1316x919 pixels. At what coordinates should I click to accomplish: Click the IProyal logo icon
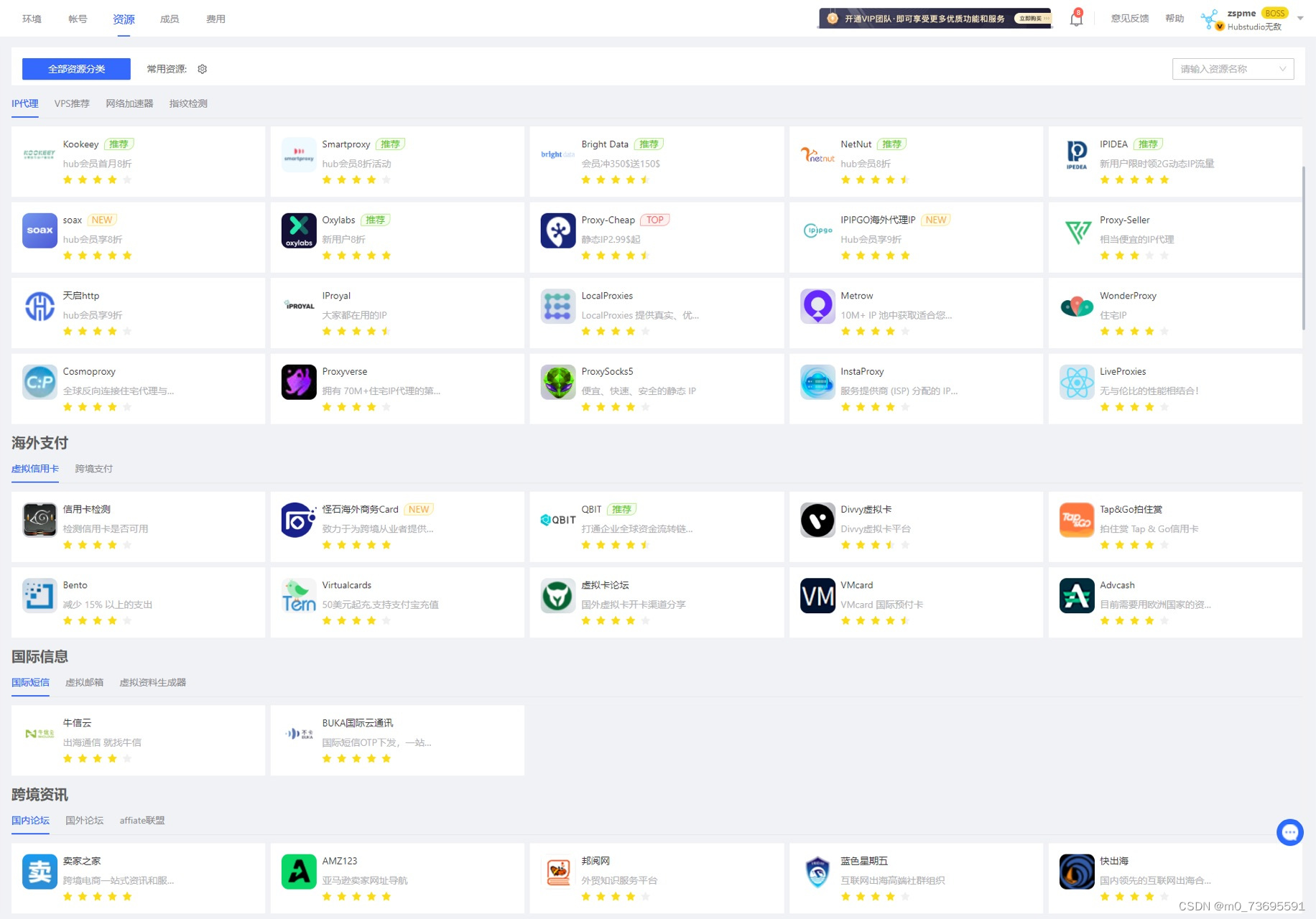click(x=299, y=306)
